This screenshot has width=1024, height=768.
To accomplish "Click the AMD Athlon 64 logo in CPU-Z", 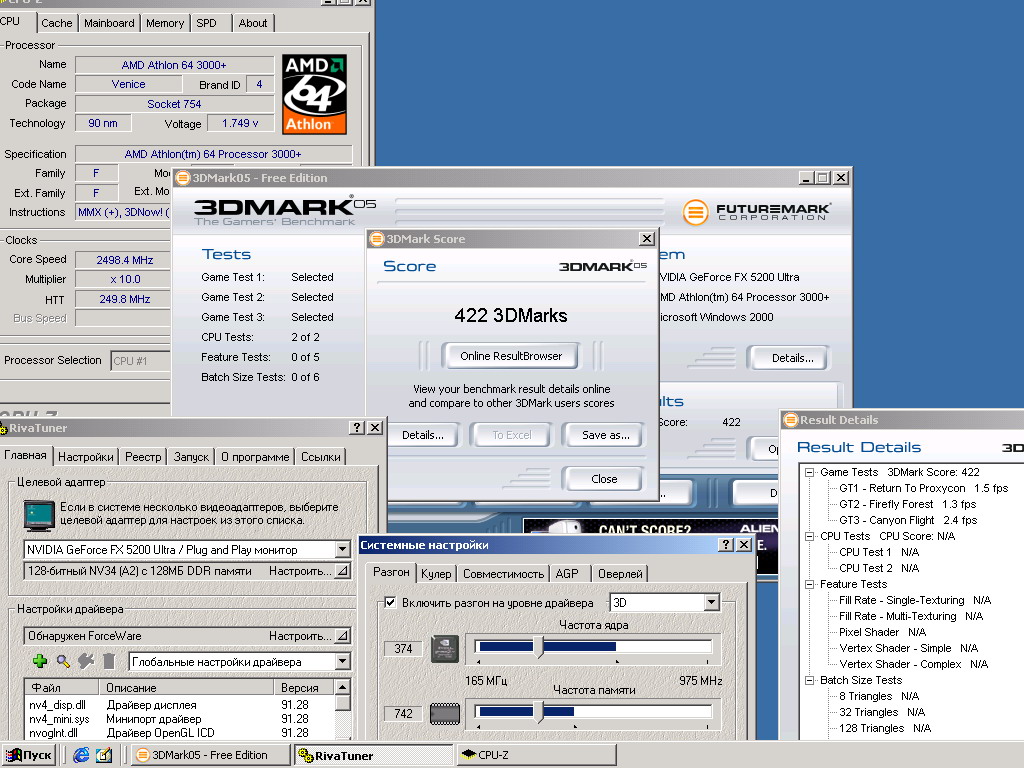I will click(x=314, y=95).
